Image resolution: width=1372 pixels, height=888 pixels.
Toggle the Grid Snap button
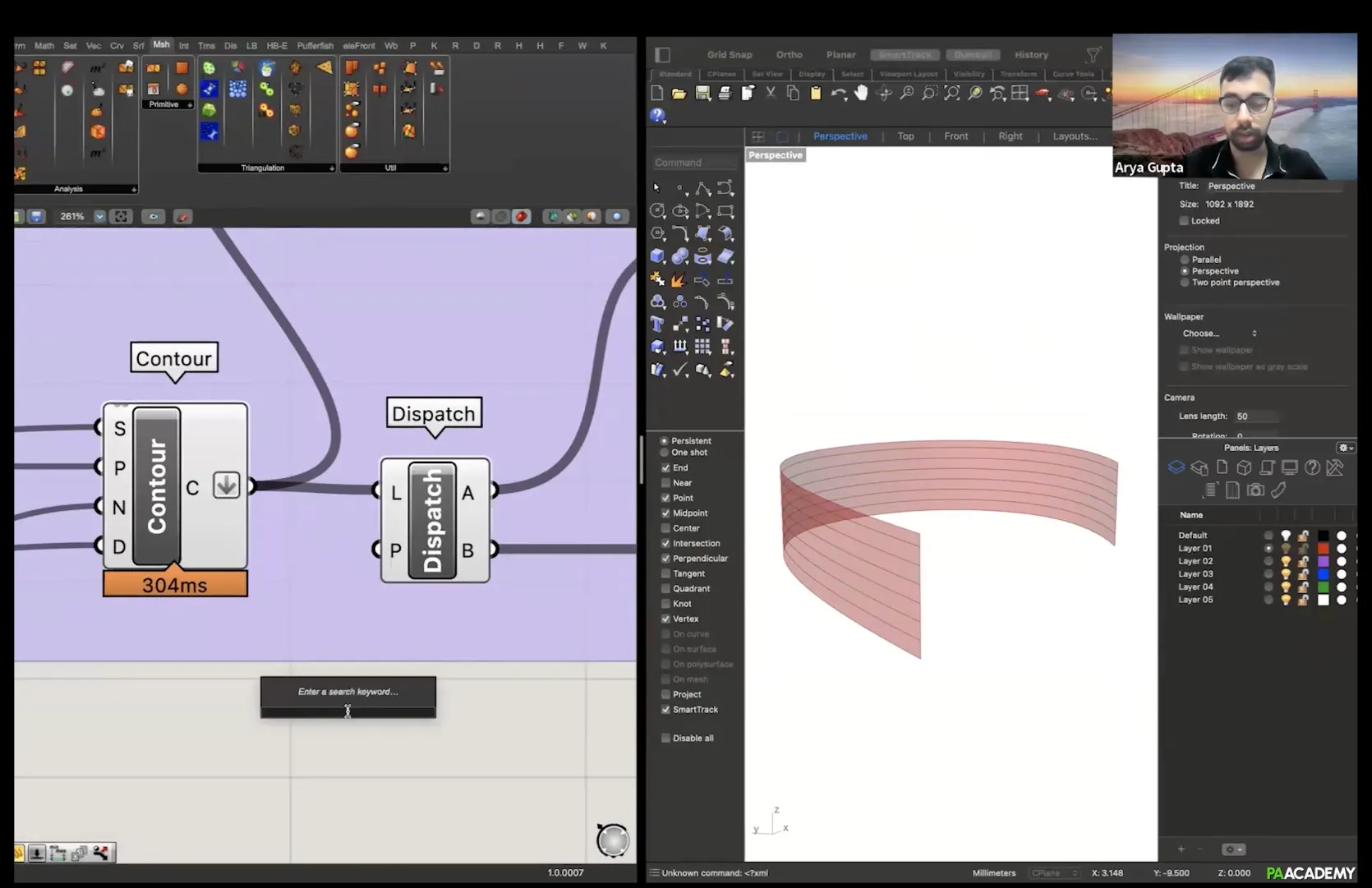point(729,55)
